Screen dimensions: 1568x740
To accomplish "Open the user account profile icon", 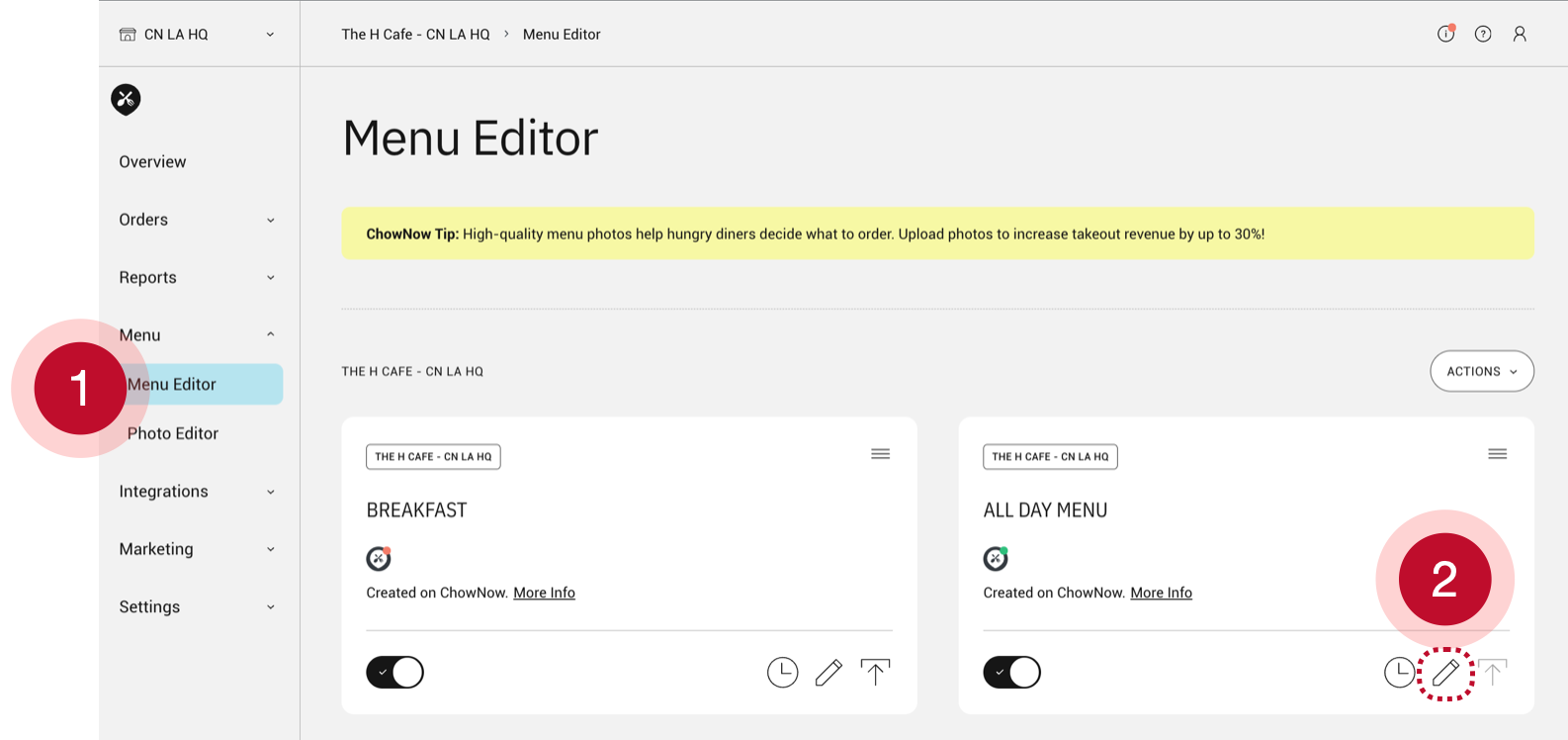I will pyautogui.click(x=1520, y=34).
